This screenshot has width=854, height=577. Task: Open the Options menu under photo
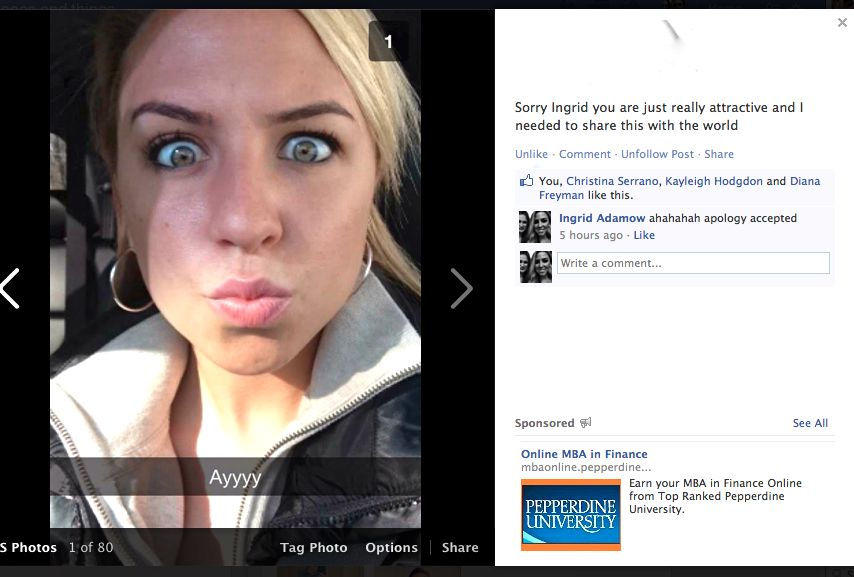[x=391, y=547]
